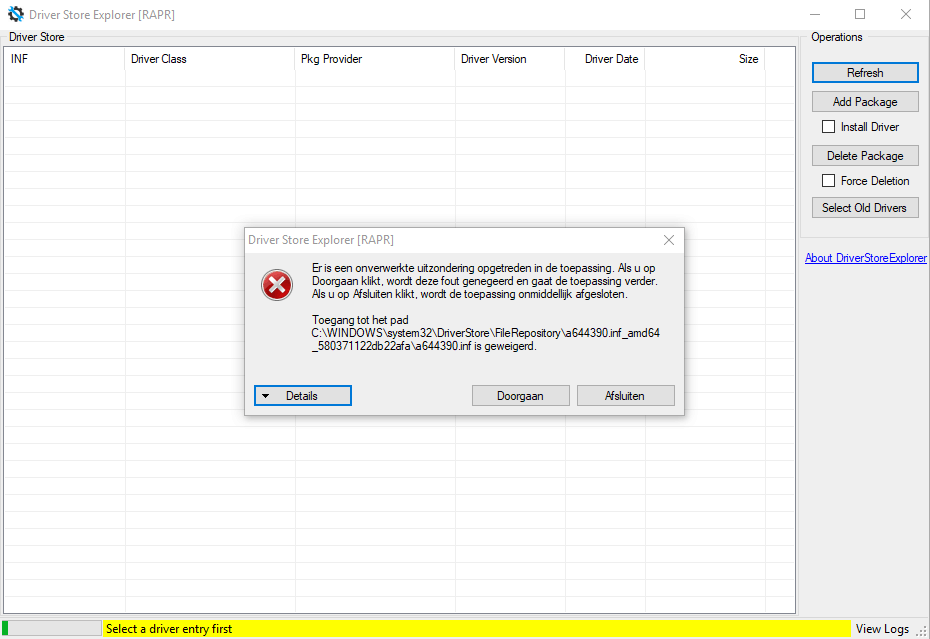Minimize the Driver Store Explorer window

click(816, 14)
